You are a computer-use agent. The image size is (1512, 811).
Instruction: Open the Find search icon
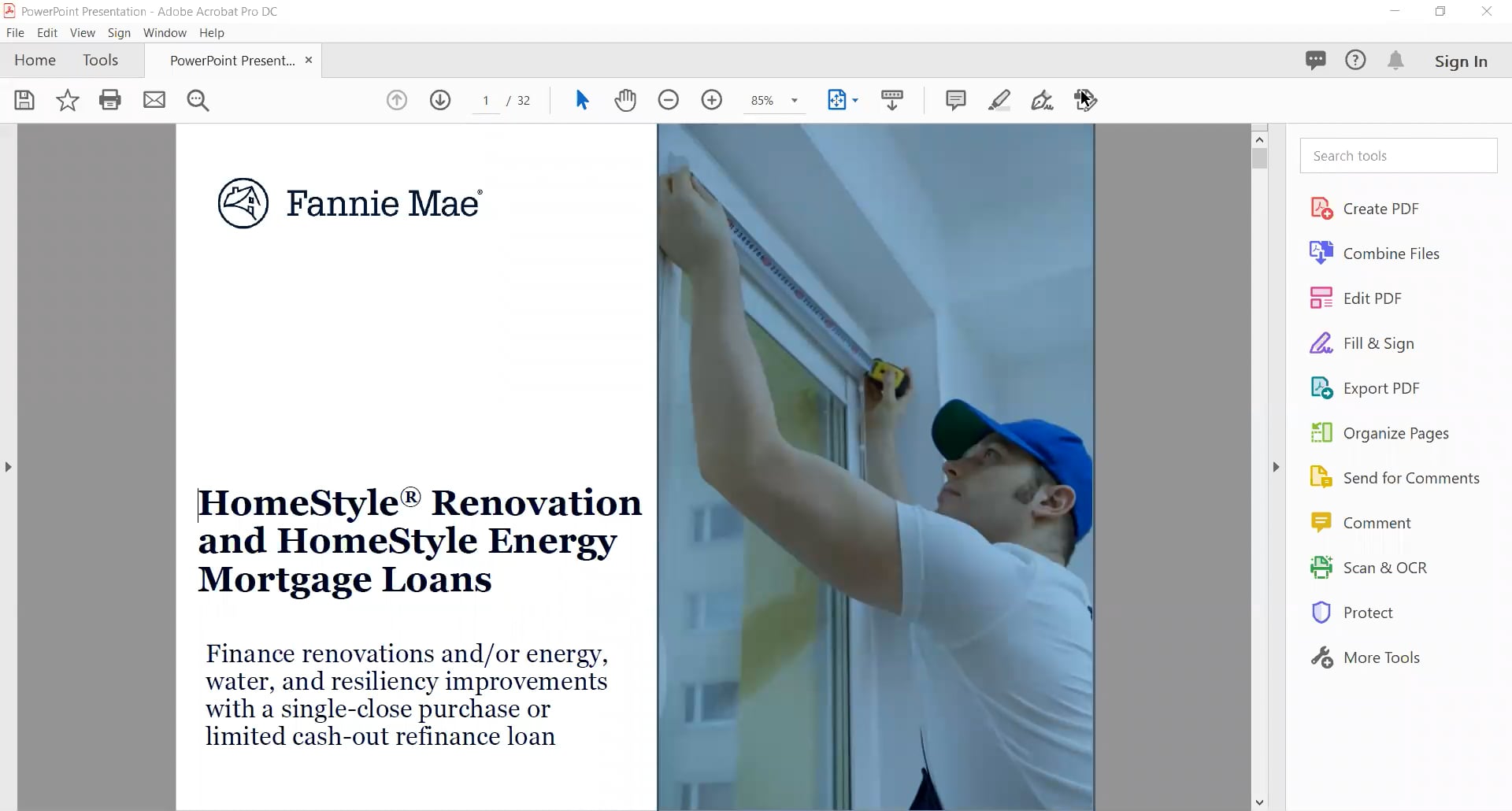click(198, 100)
